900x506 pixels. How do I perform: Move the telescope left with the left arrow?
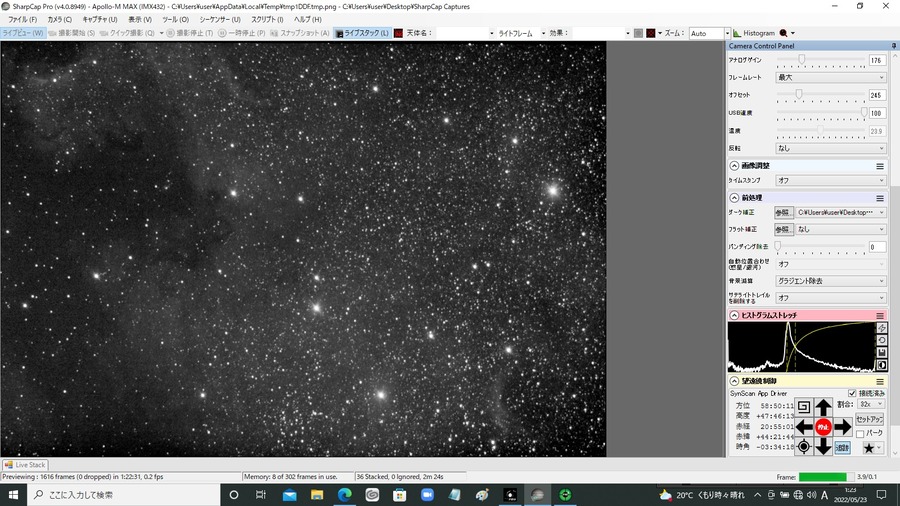point(804,427)
